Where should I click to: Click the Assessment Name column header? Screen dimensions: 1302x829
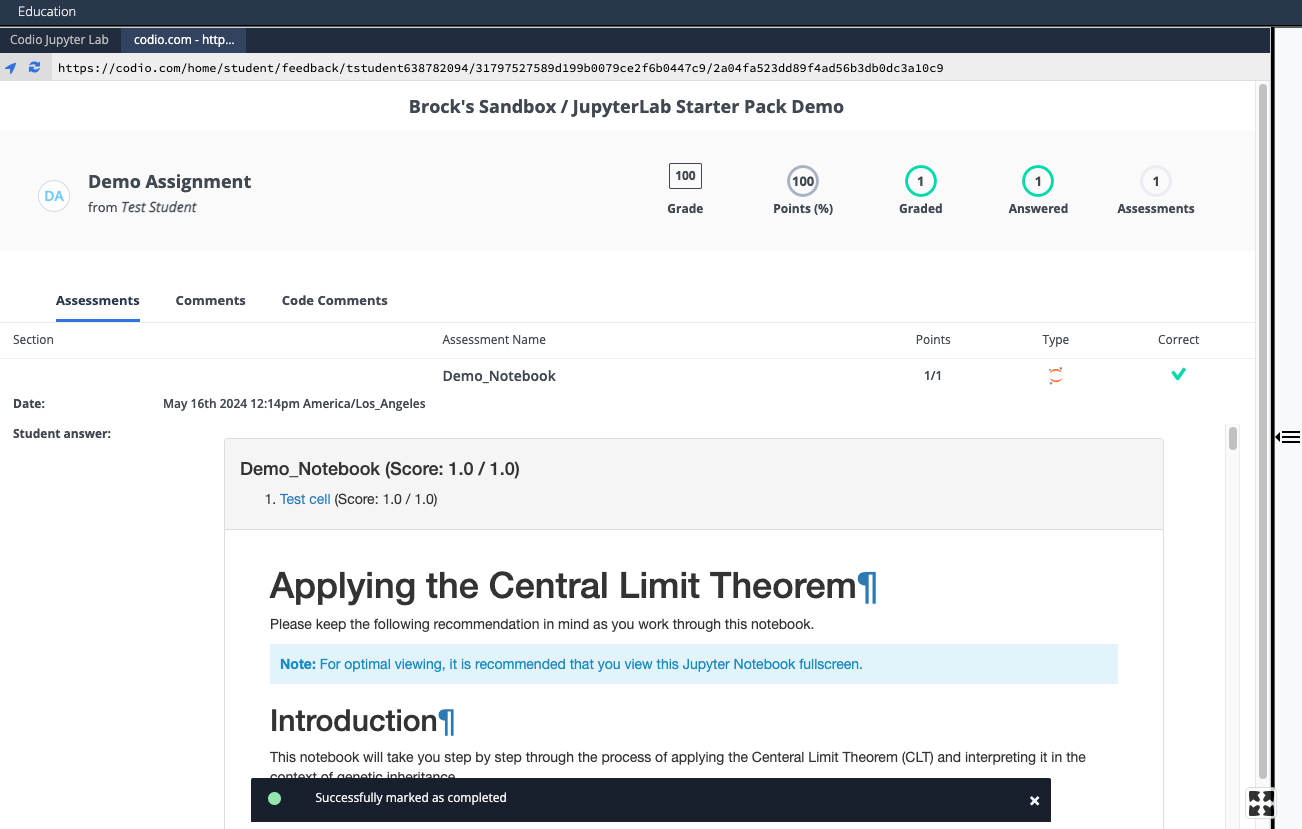494,340
